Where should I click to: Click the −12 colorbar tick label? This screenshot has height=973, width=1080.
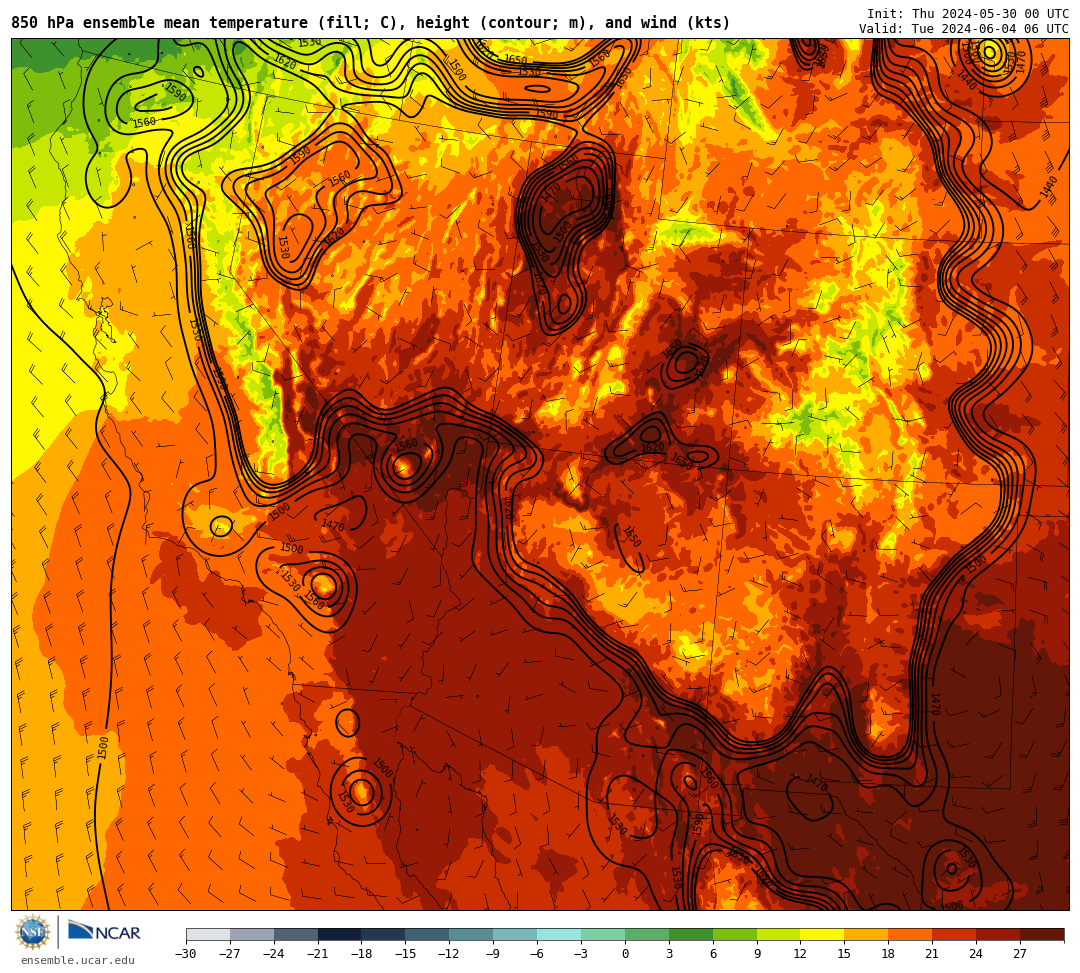tap(449, 954)
